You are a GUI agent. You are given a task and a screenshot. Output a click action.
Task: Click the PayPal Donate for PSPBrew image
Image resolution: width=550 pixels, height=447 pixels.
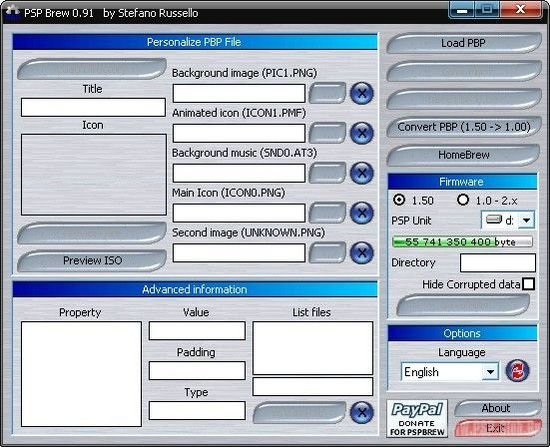coord(417,419)
